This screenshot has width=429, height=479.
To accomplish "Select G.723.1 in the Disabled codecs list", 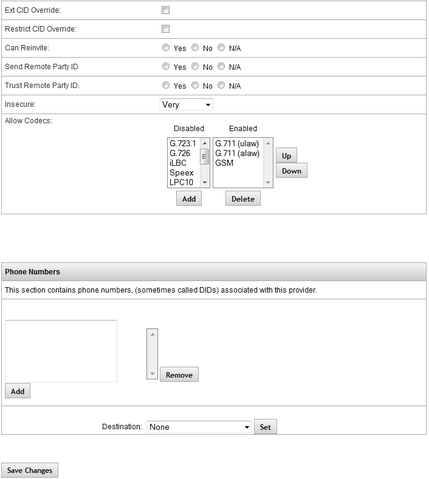I will (183, 144).
